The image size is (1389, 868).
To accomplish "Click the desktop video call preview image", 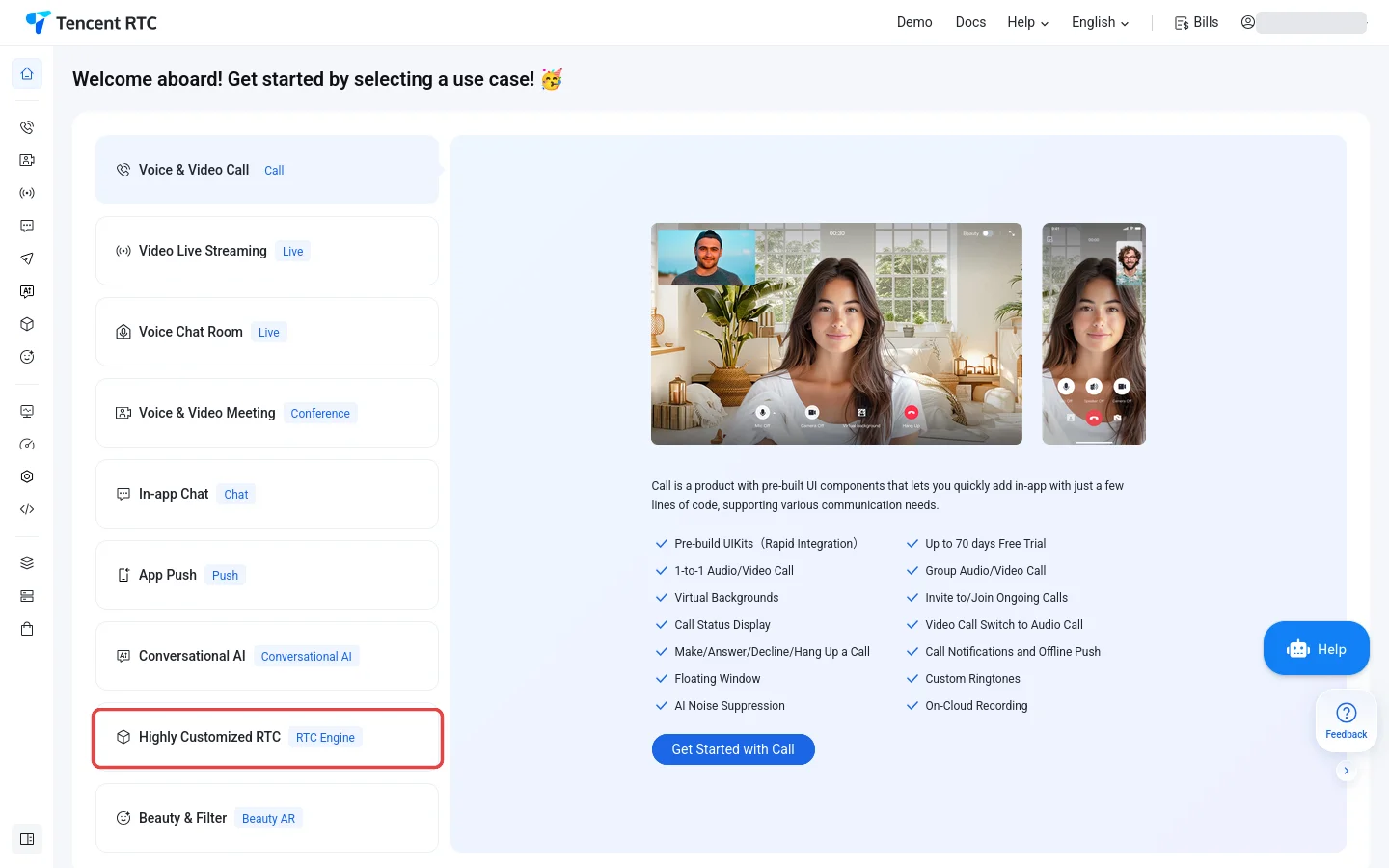I will (836, 334).
